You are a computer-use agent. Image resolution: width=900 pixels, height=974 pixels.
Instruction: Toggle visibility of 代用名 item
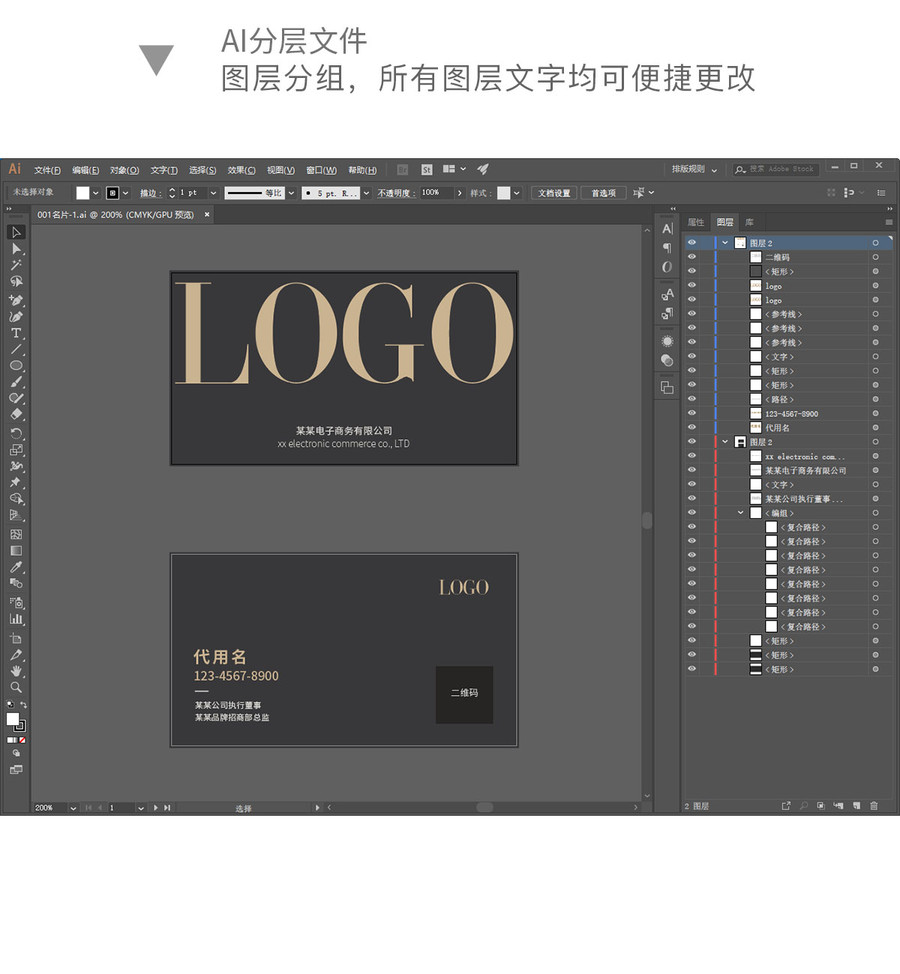[692, 428]
